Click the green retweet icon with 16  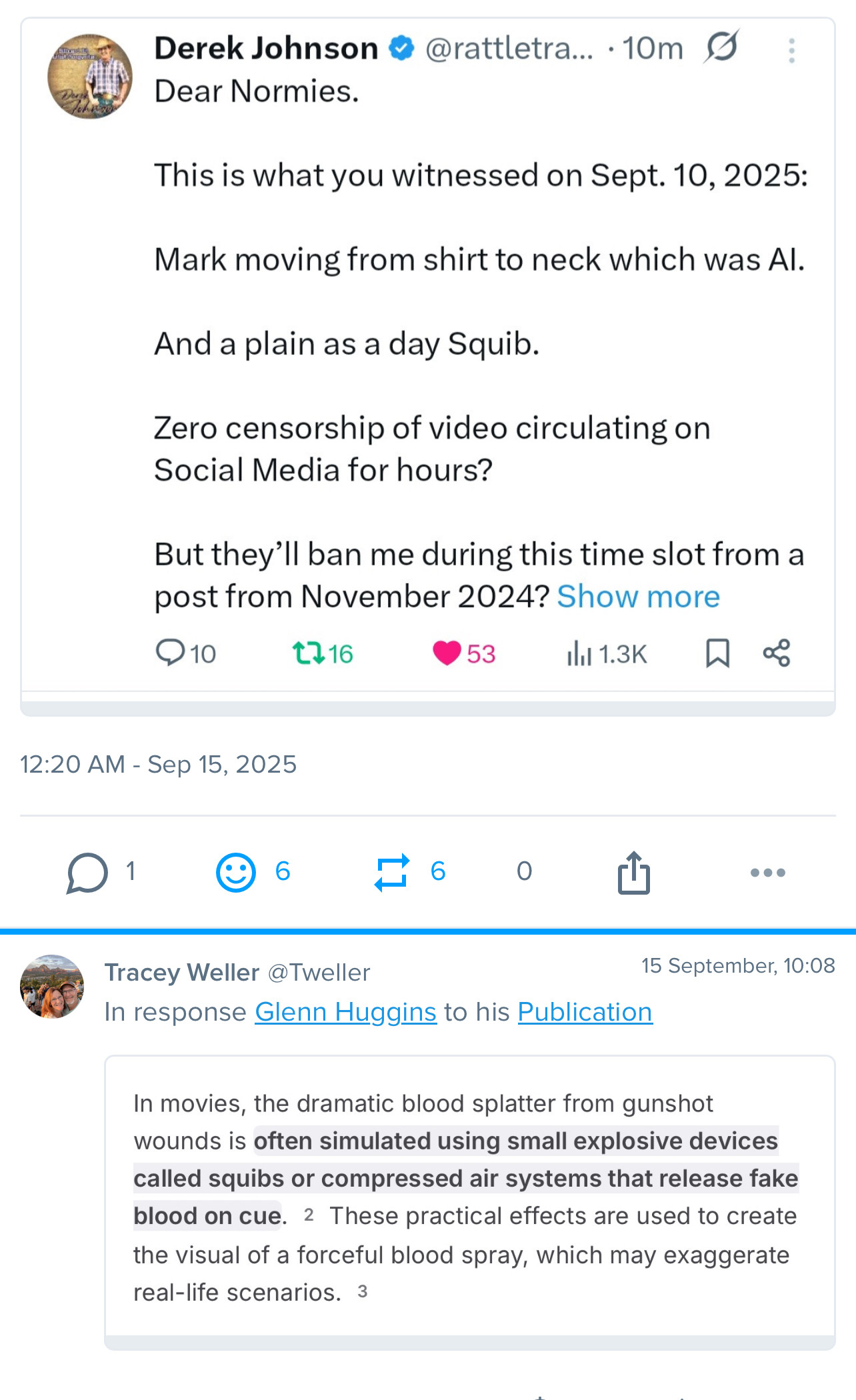[308, 653]
